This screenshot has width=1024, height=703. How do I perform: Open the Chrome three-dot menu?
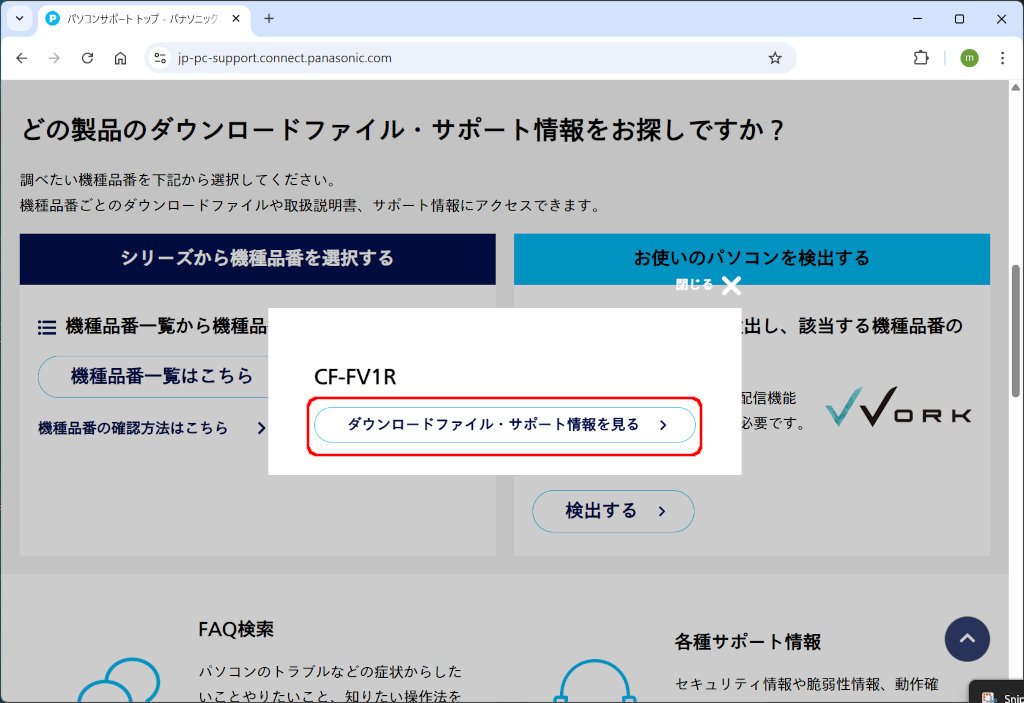[1002, 58]
